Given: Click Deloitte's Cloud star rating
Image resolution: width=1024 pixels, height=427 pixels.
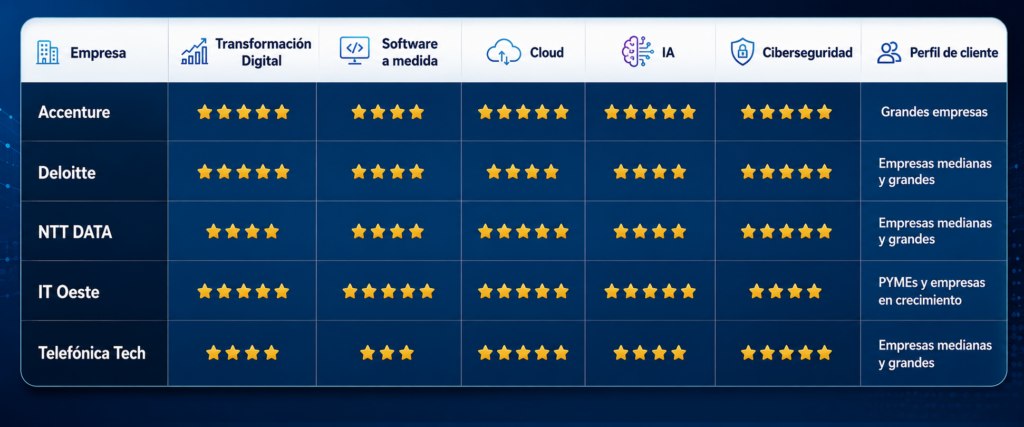Looking at the screenshot, I should coord(522,172).
